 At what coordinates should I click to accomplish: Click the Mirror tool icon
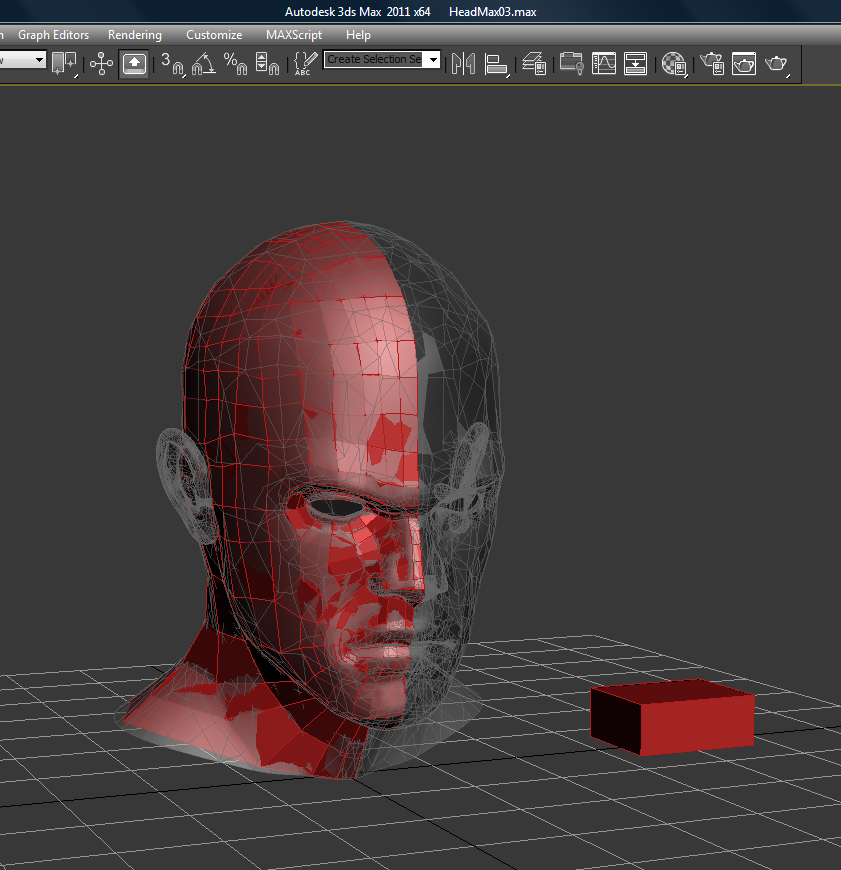(x=464, y=63)
